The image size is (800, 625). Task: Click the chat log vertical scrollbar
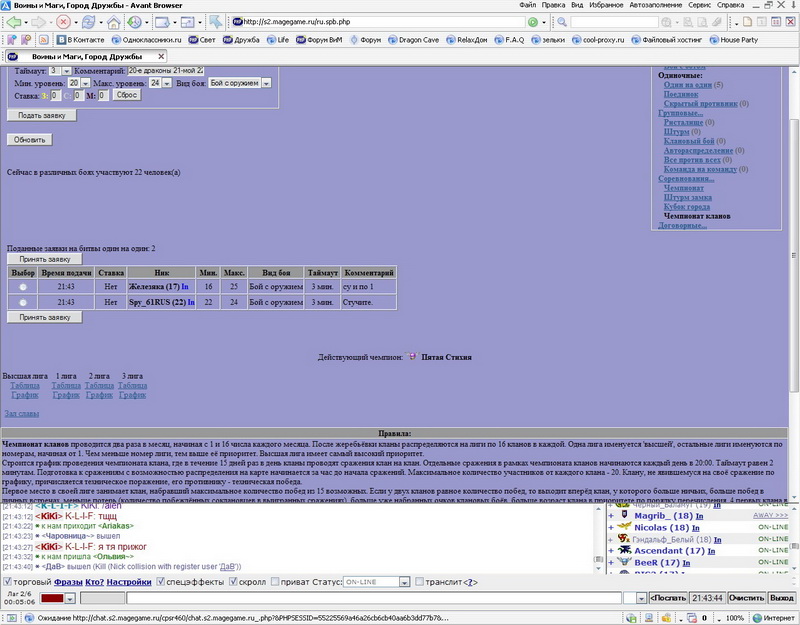pyautogui.click(x=599, y=537)
